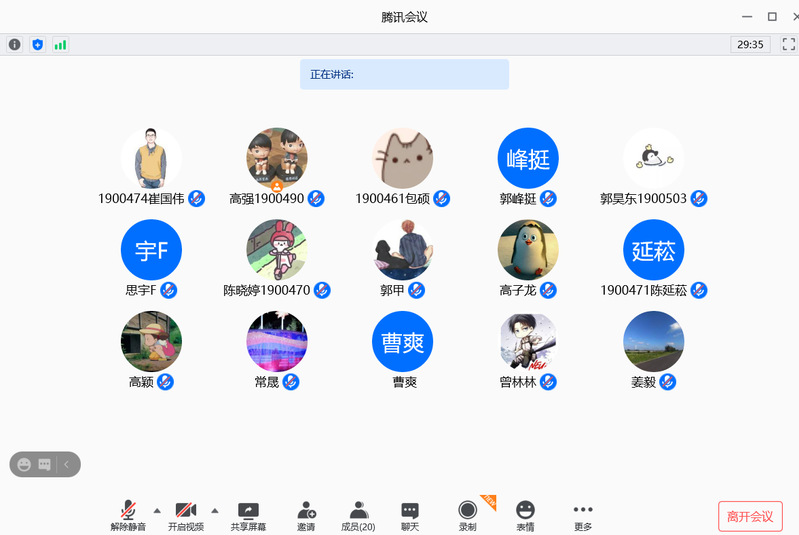Click the floating bar smiley face icon
Screen dimensions: 799x535
24,464
